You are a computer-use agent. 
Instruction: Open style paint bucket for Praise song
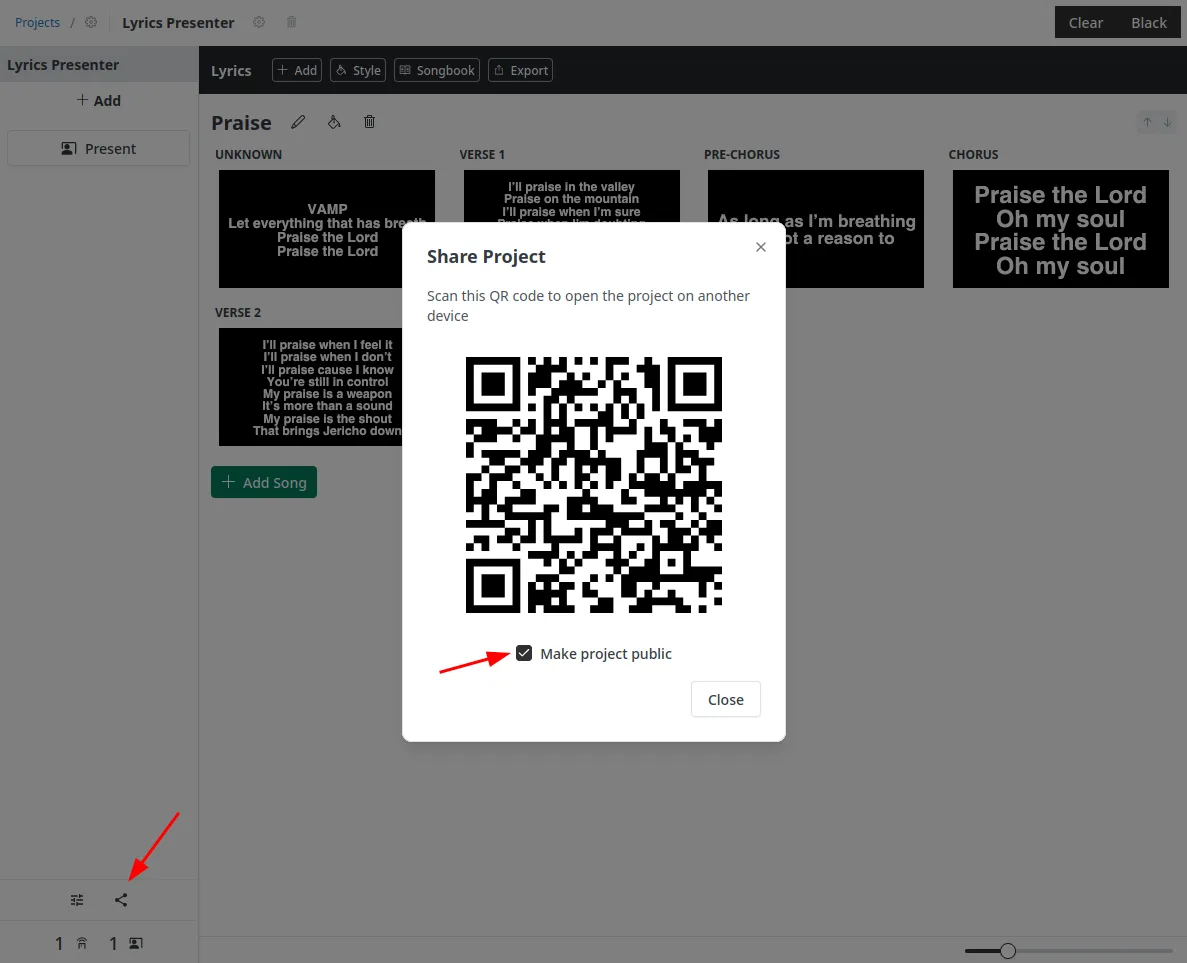(334, 122)
